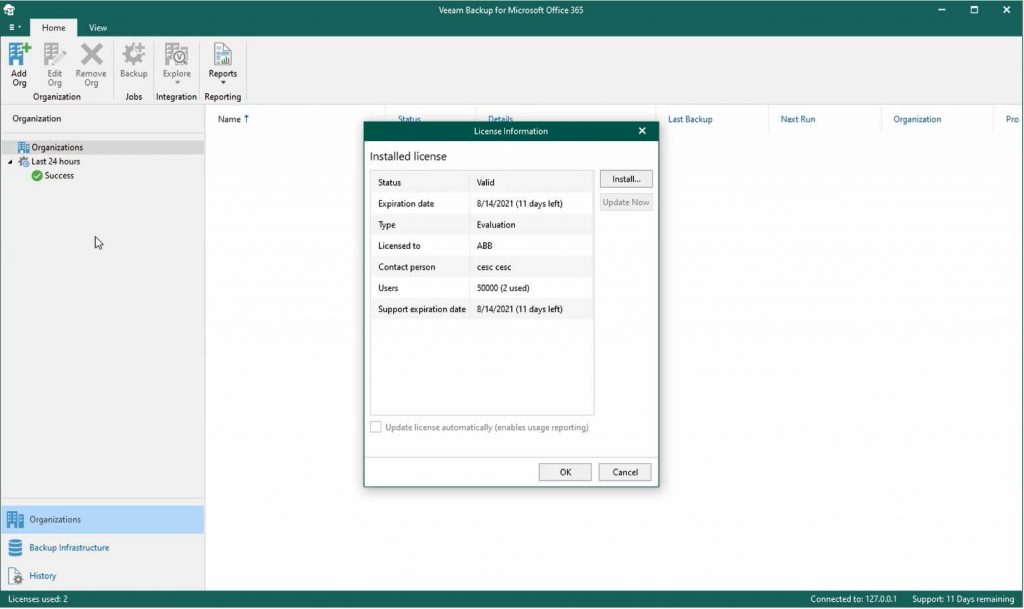Maximize the Veeam Backup window
This screenshot has height=609, width=1024.
pyautogui.click(x=974, y=10)
